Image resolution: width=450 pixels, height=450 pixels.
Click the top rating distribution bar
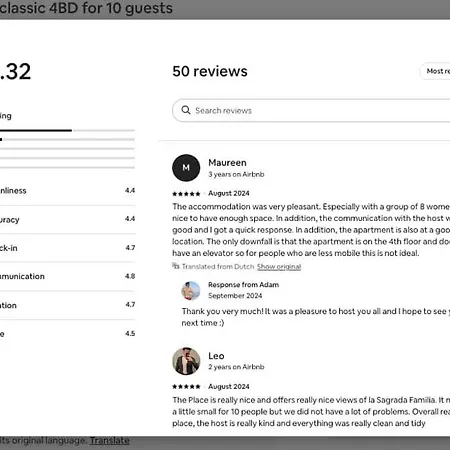click(67, 130)
